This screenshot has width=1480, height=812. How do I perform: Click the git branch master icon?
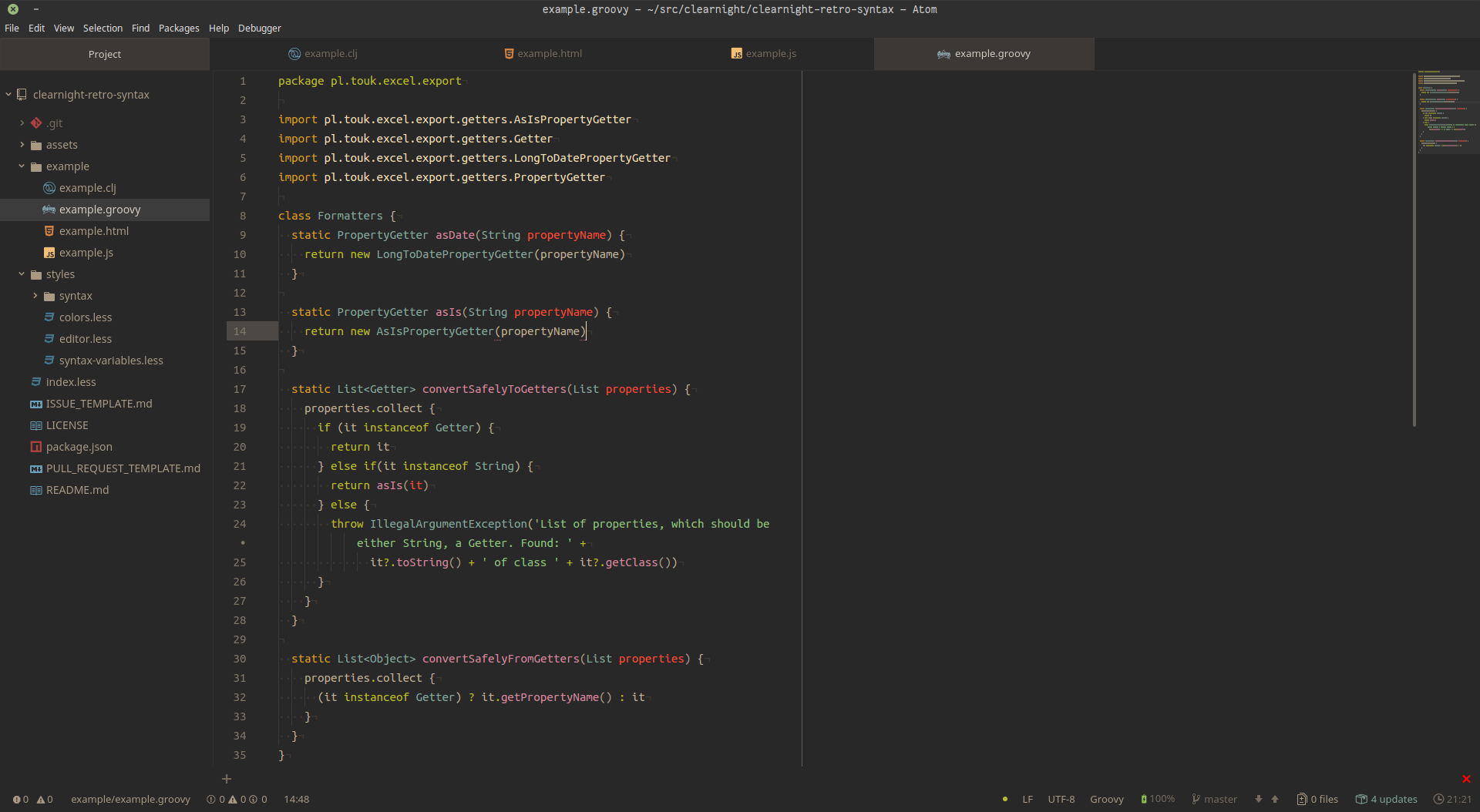click(x=1196, y=800)
